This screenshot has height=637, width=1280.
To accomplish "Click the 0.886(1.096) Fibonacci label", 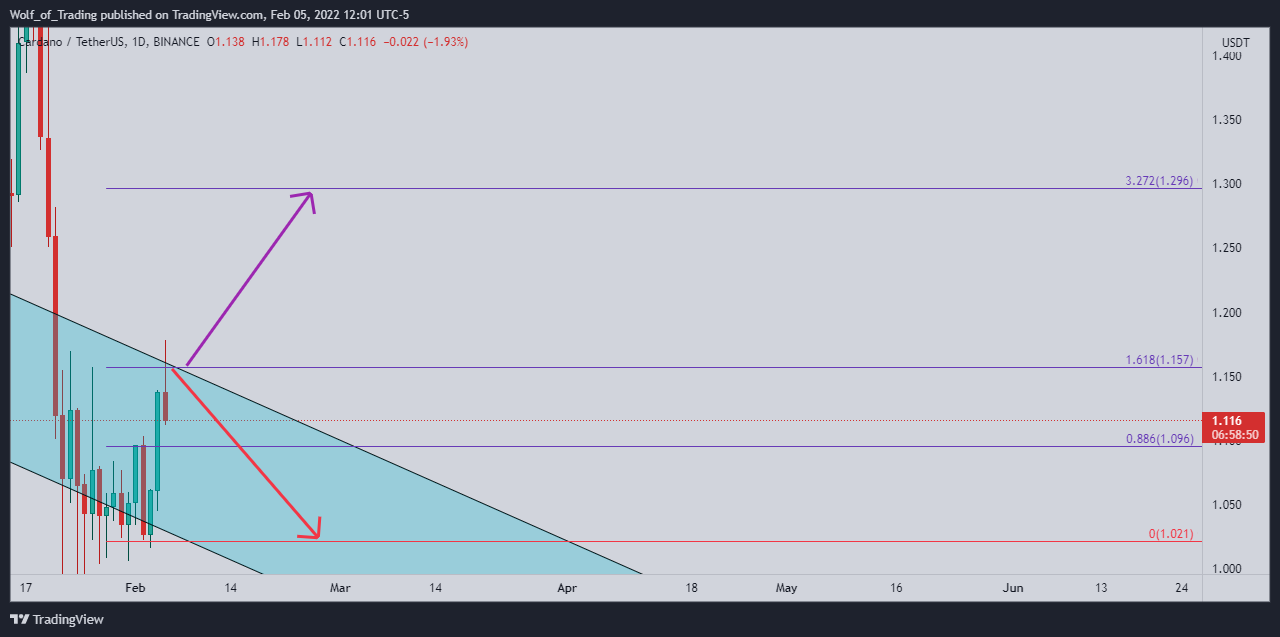I will (1159, 439).
